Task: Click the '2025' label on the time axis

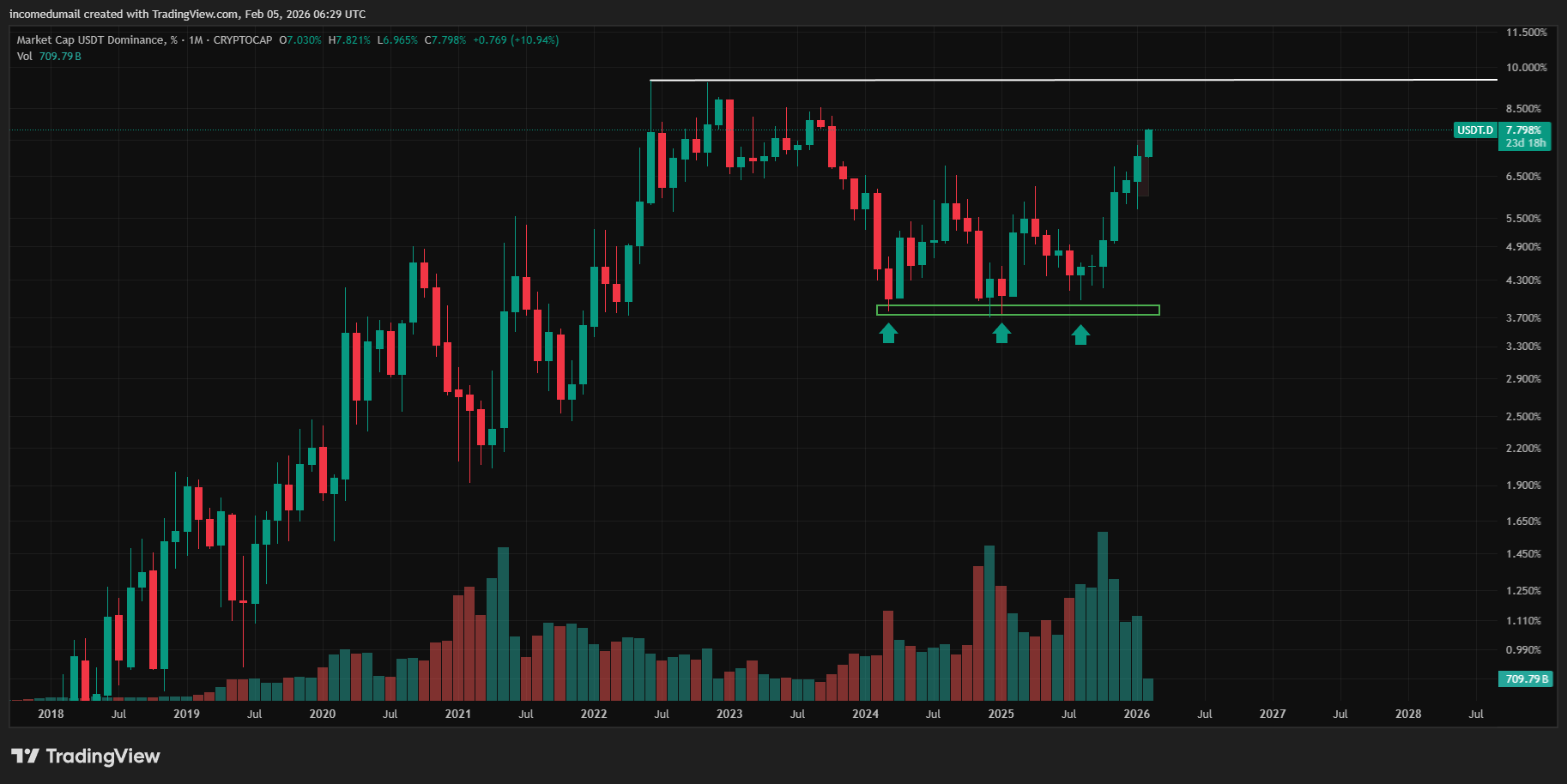Action: point(1001,714)
